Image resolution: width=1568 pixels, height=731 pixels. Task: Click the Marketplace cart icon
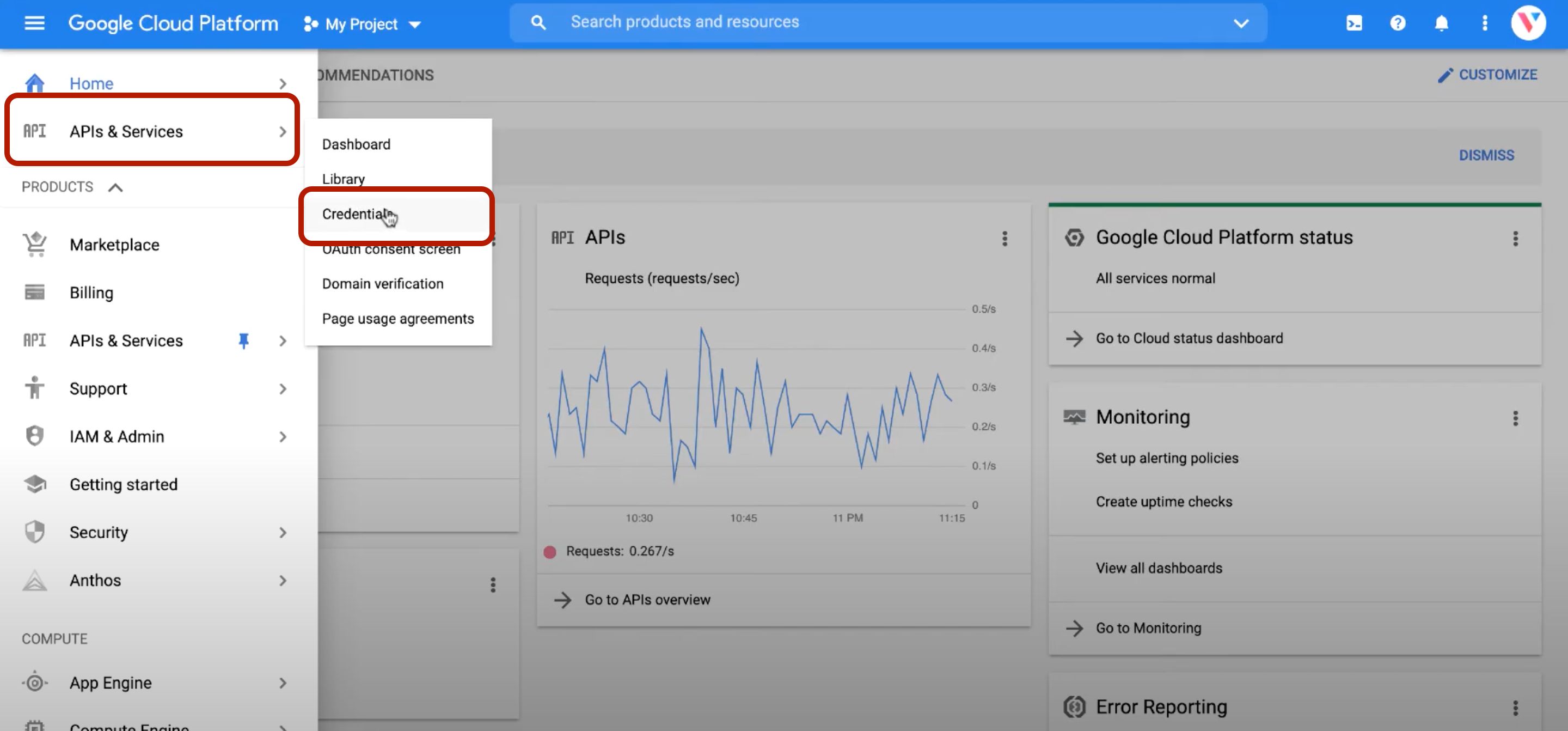pos(35,244)
